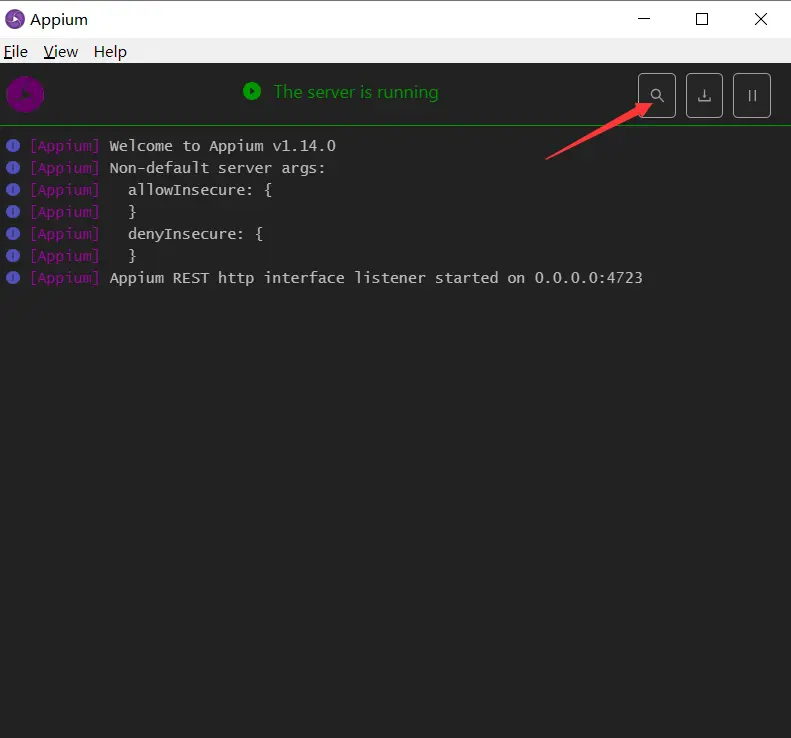Minimize the Appium window
791x738 pixels.
click(644, 19)
